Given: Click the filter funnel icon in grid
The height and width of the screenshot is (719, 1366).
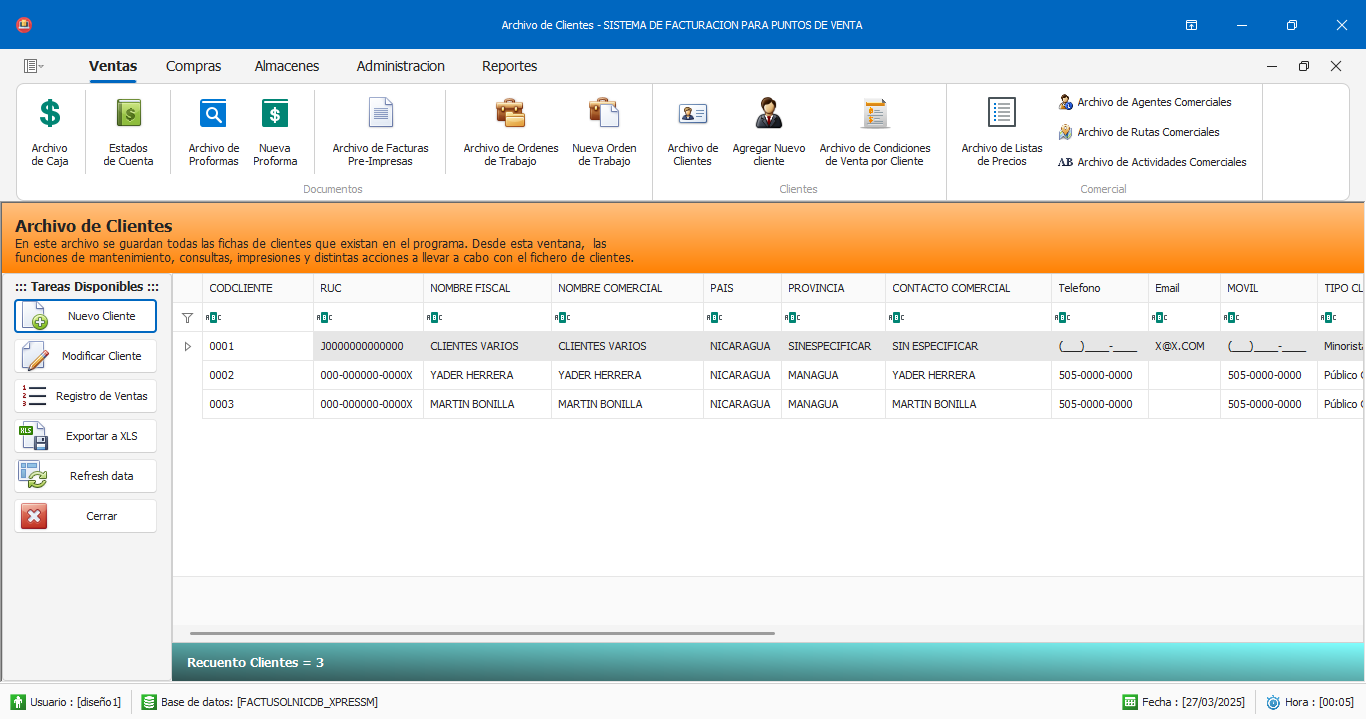Looking at the screenshot, I should pyautogui.click(x=187, y=318).
